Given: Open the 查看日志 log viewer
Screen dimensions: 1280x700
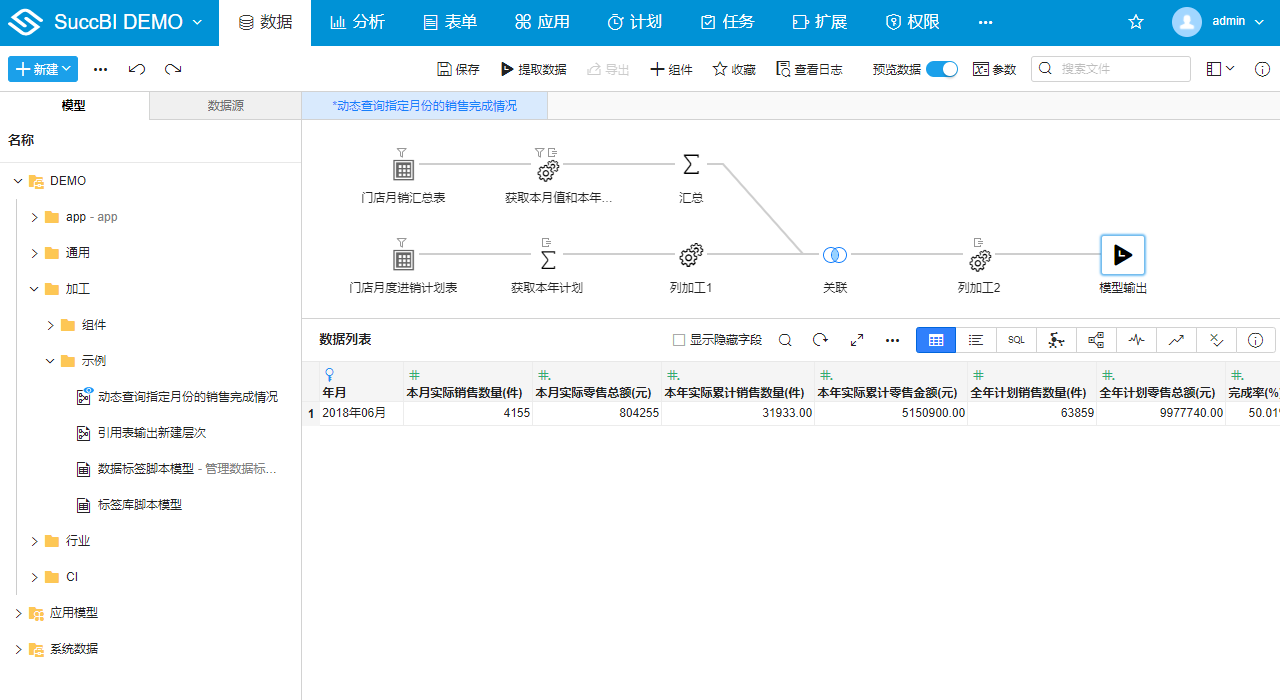Looking at the screenshot, I should click(809, 68).
